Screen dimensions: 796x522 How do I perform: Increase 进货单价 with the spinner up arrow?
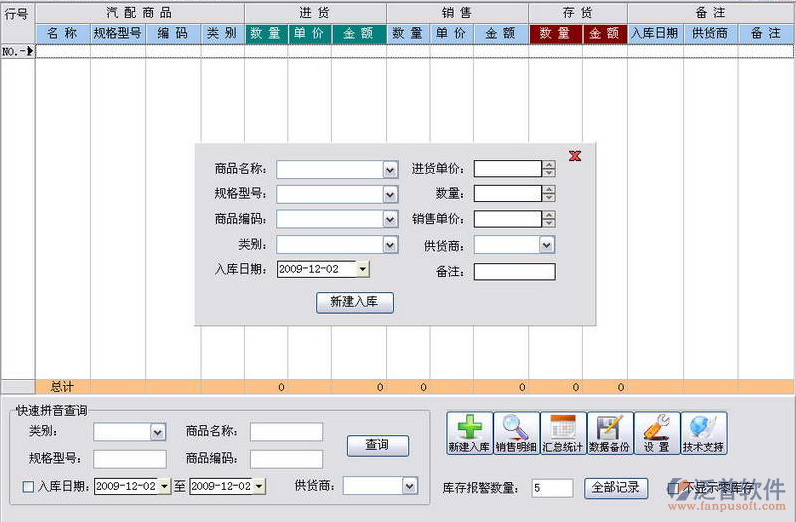(x=548, y=165)
